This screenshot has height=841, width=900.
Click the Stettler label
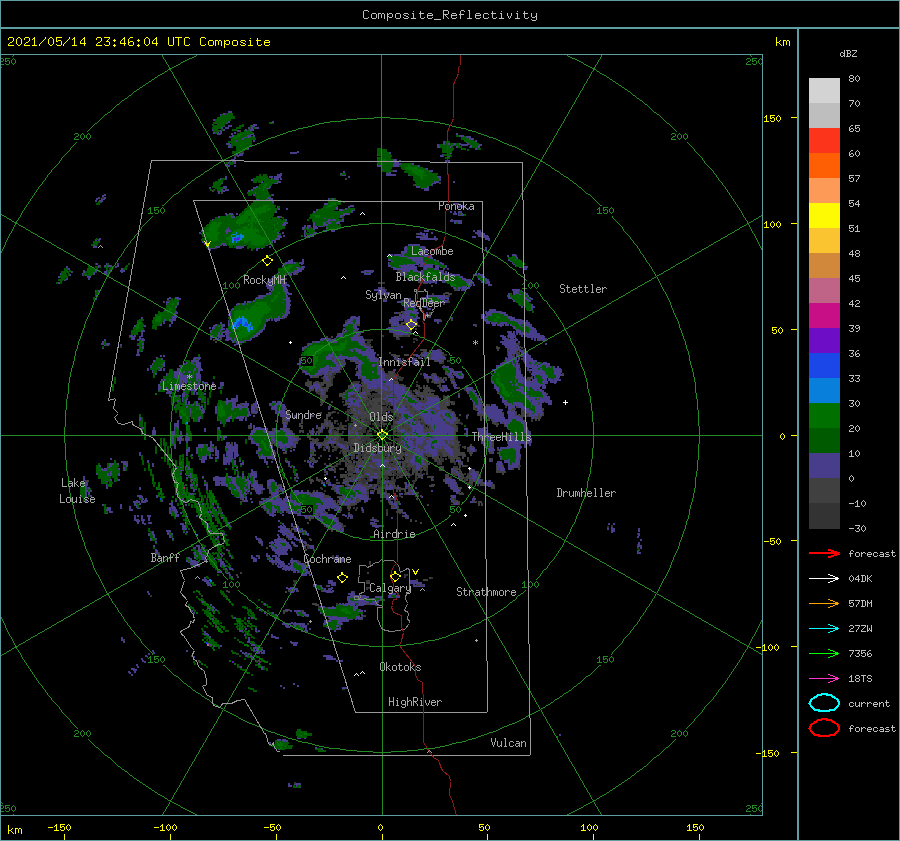pos(583,289)
